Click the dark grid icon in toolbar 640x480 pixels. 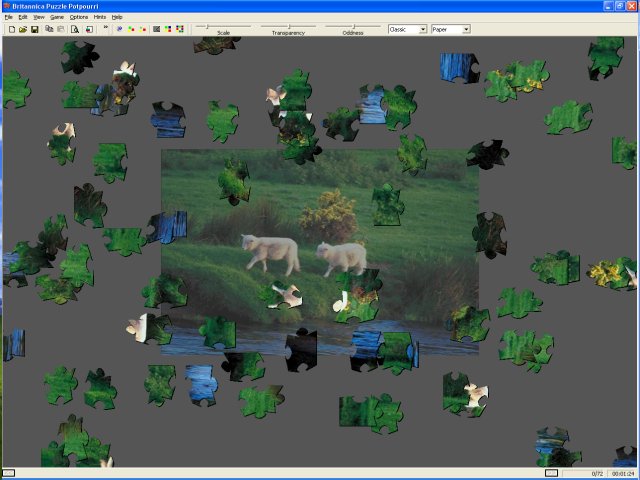(x=156, y=29)
